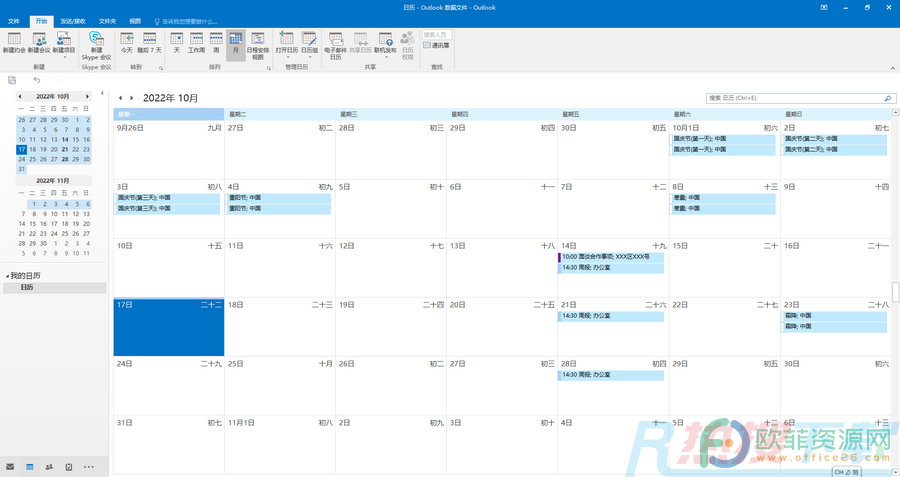The height and width of the screenshot is (477, 900).
Task: Open the 视图 ribbon tab
Action: (135, 21)
